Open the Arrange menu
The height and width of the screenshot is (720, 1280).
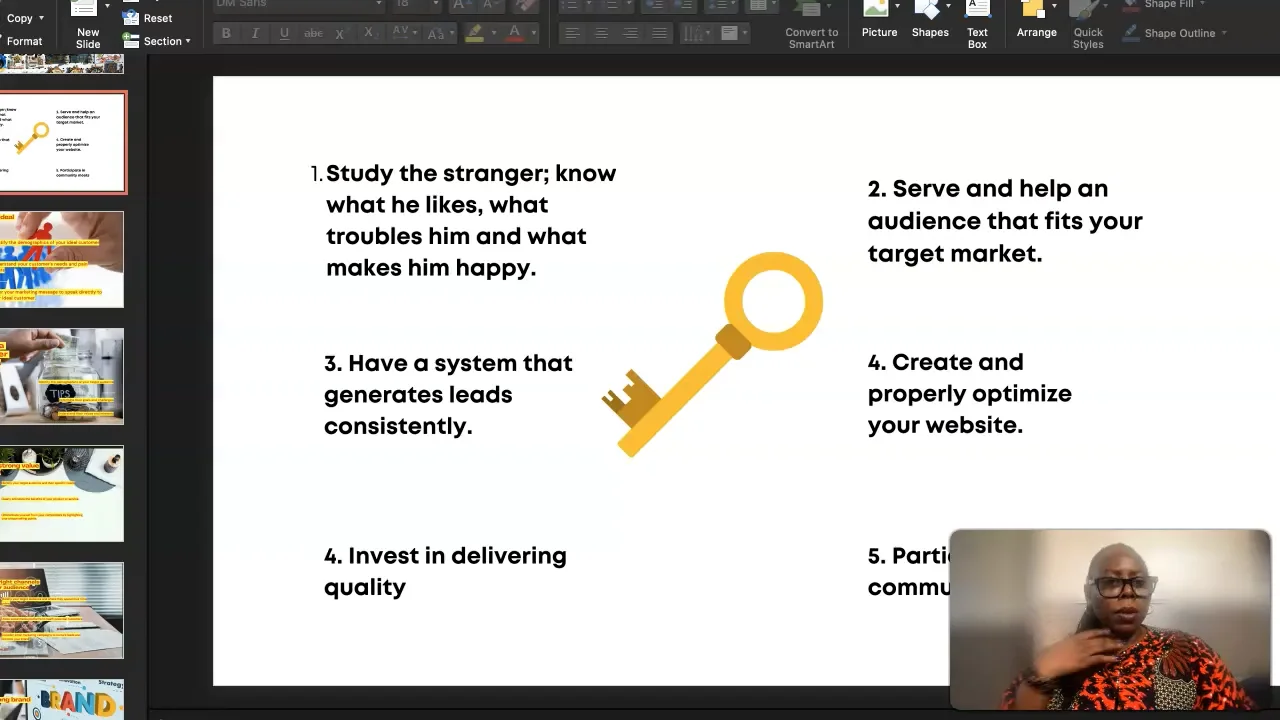[x=1036, y=22]
